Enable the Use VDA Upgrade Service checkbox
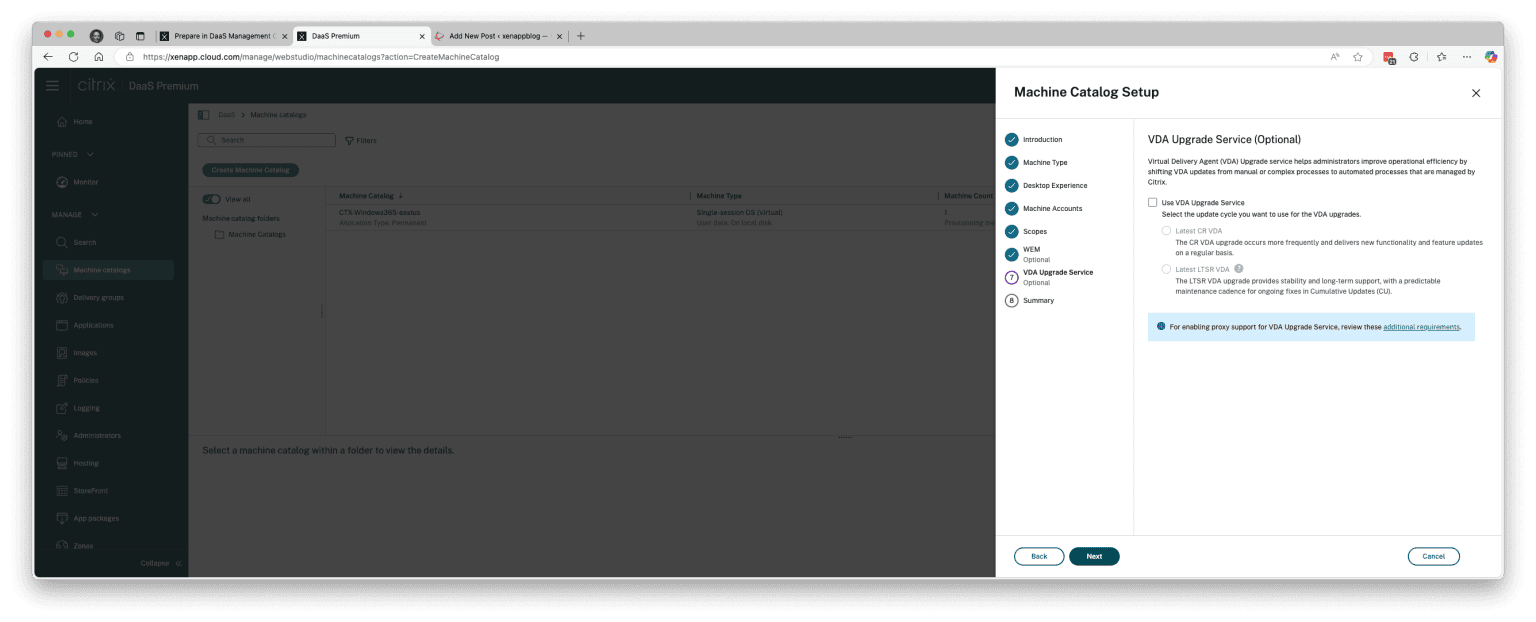1536x622 pixels. click(x=1152, y=202)
